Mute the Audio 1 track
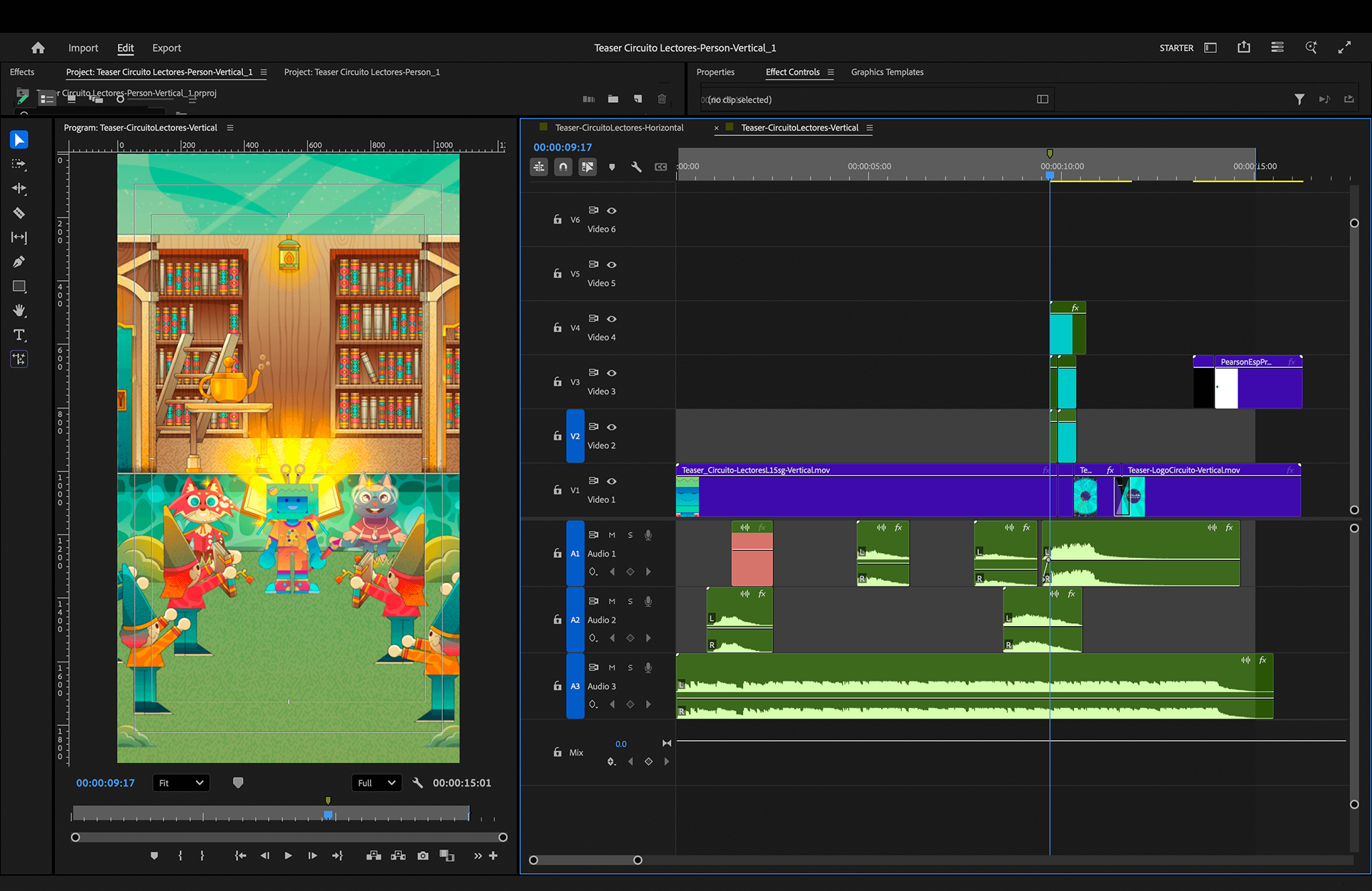 612,535
